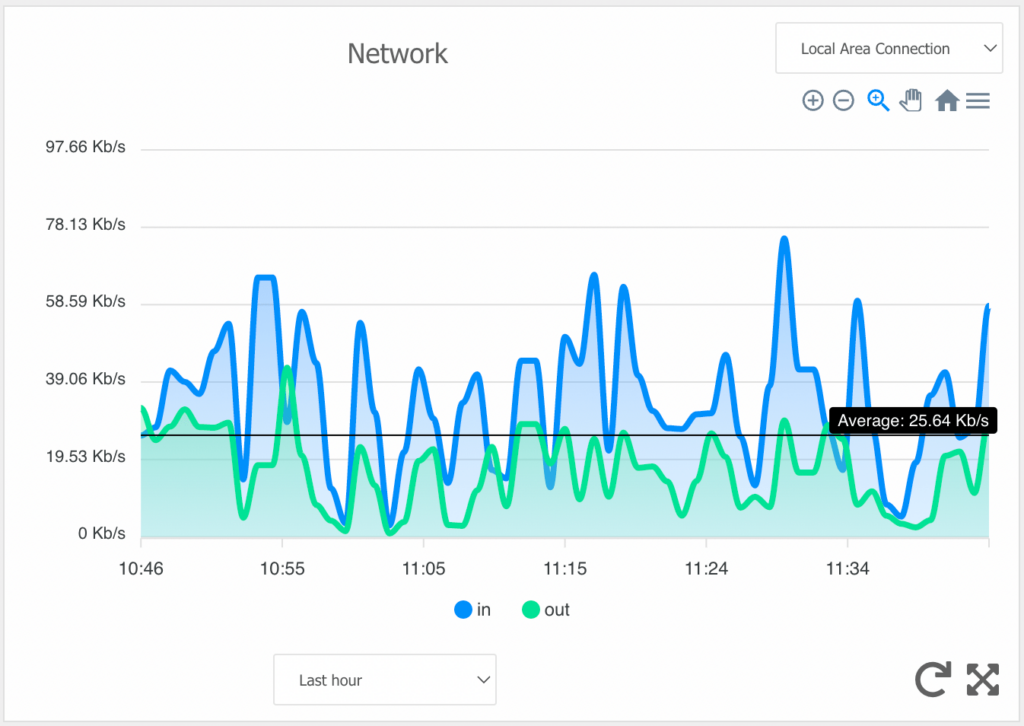Screen dimensions: 1024x726
Task: Reset chart view with the home icon
Action: [x=946, y=100]
